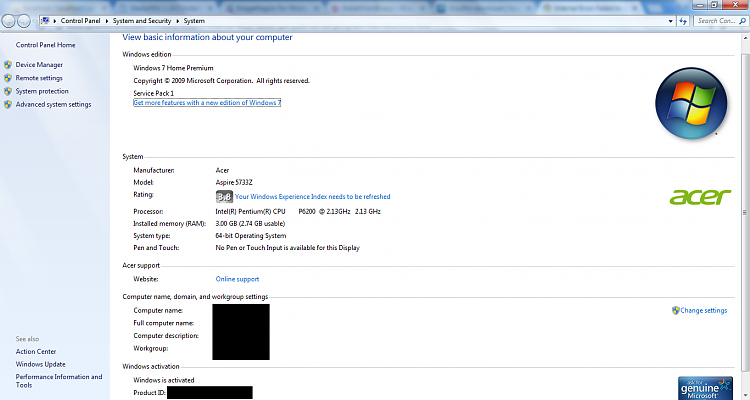
Task: Expand the arrow after Control Panel breadcrumb
Action: pyautogui.click(x=107, y=21)
